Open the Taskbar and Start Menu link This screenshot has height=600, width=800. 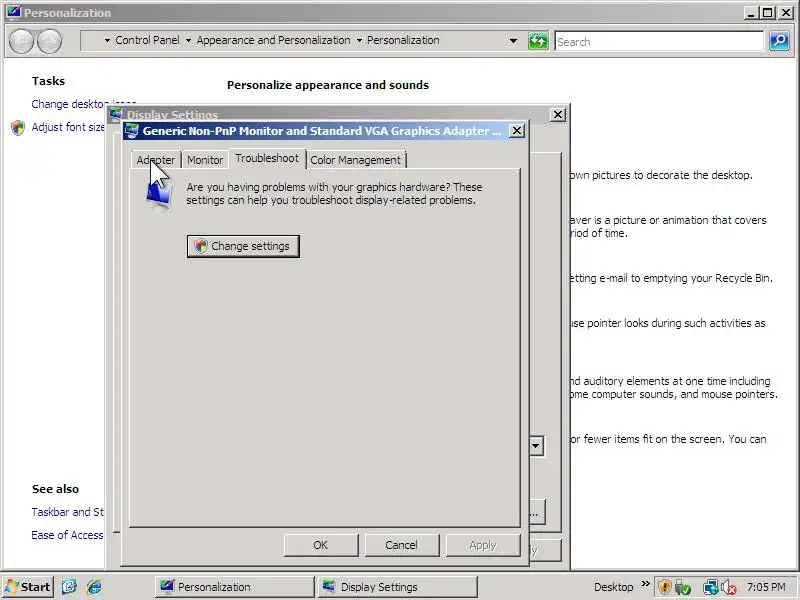click(67, 512)
